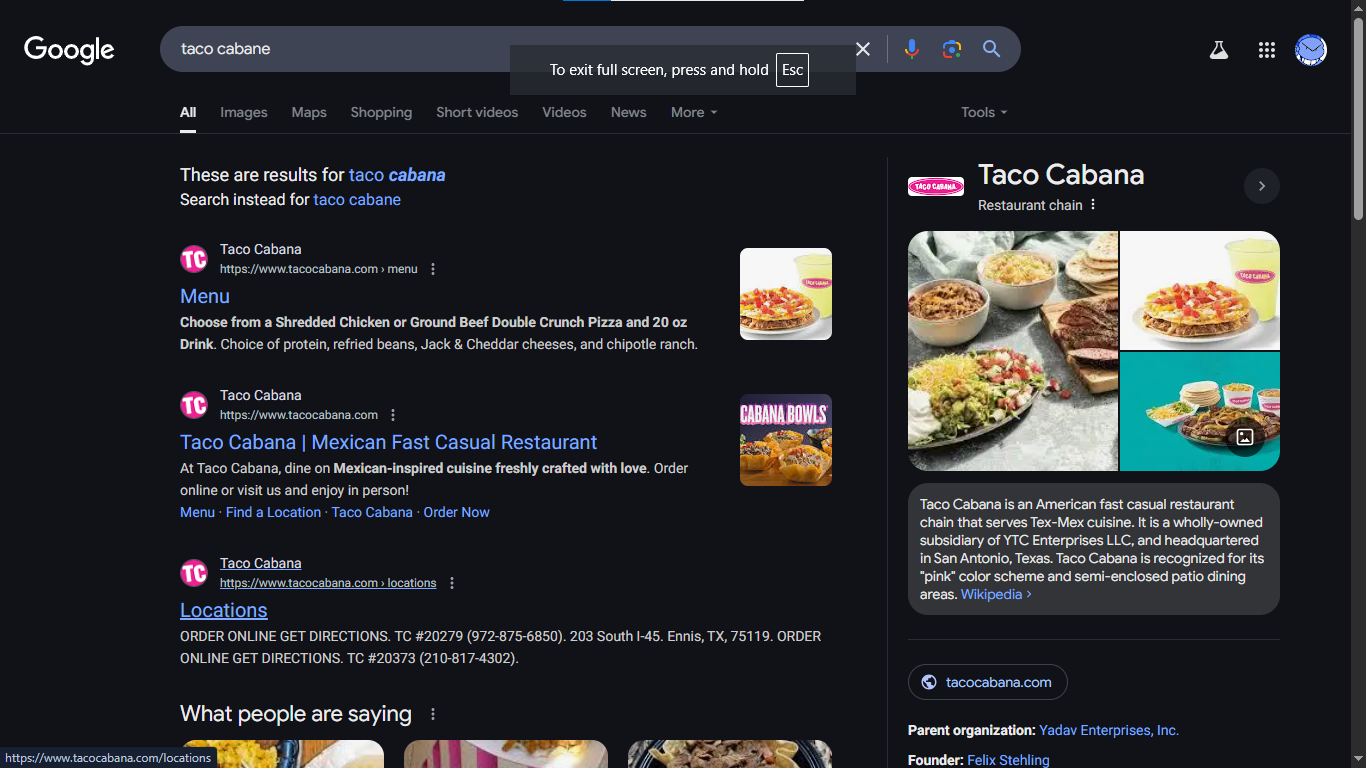Click the Order Now sitelink
This screenshot has width=1366, height=768.
pyautogui.click(x=456, y=512)
